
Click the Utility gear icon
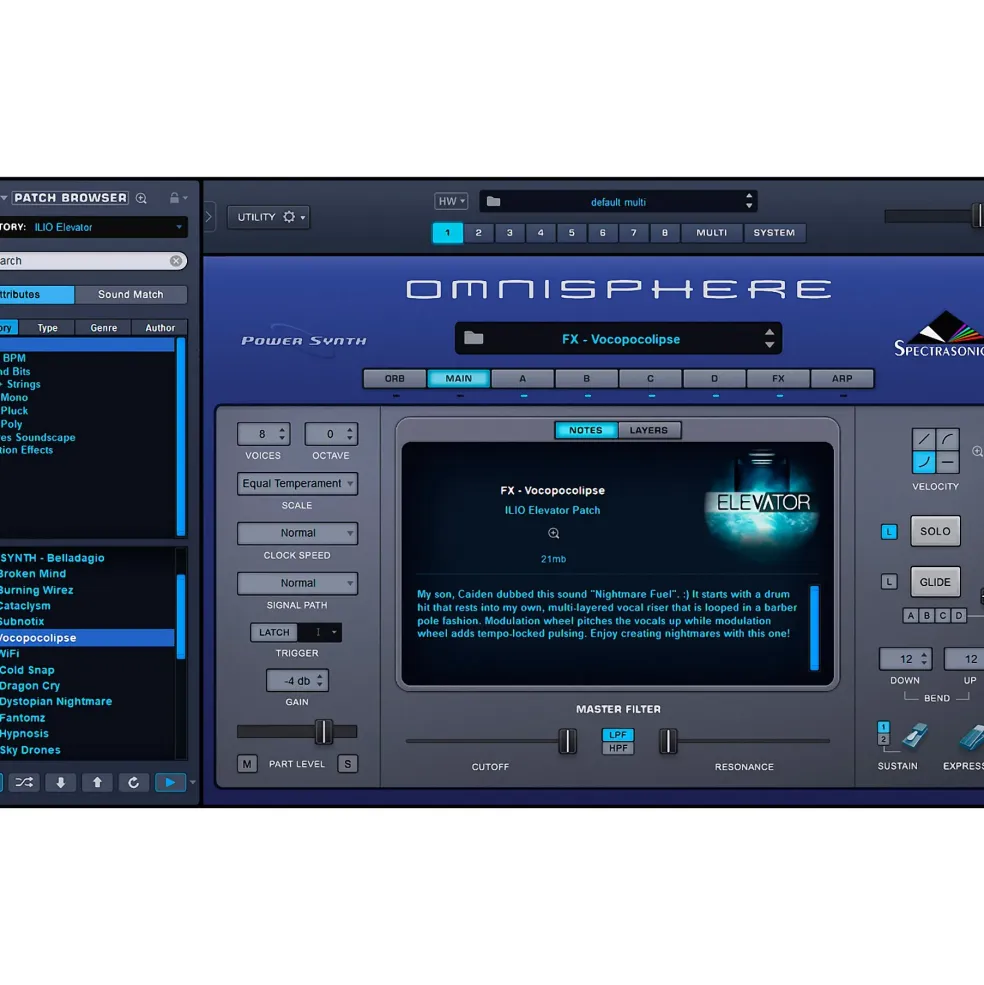click(x=288, y=217)
